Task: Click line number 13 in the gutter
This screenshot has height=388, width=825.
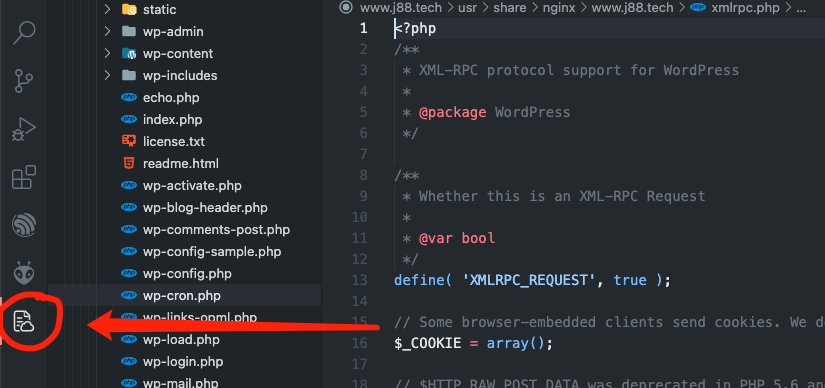Action: (359, 280)
